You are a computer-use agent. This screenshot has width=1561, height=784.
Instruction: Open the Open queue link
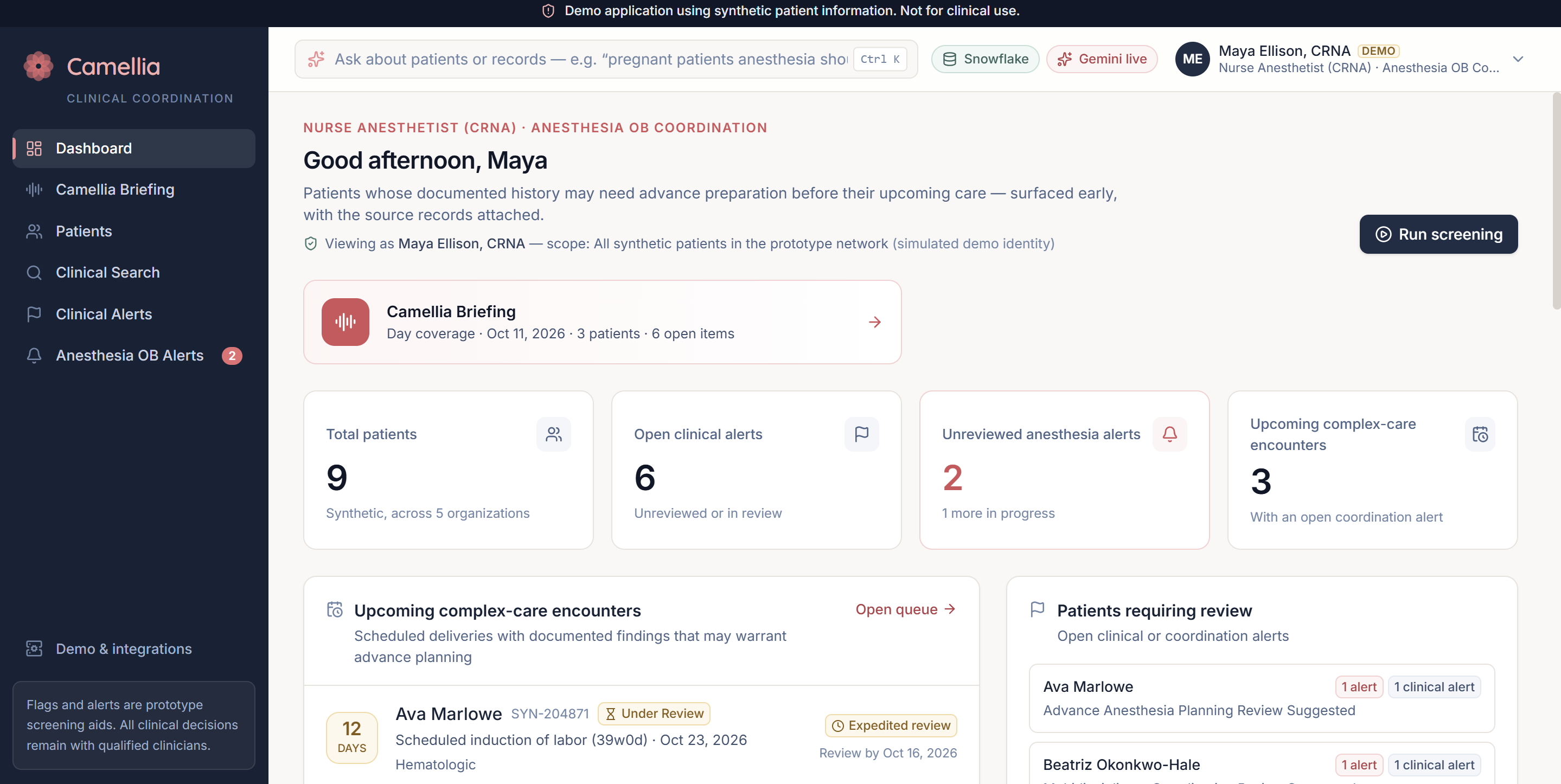(x=905, y=609)
